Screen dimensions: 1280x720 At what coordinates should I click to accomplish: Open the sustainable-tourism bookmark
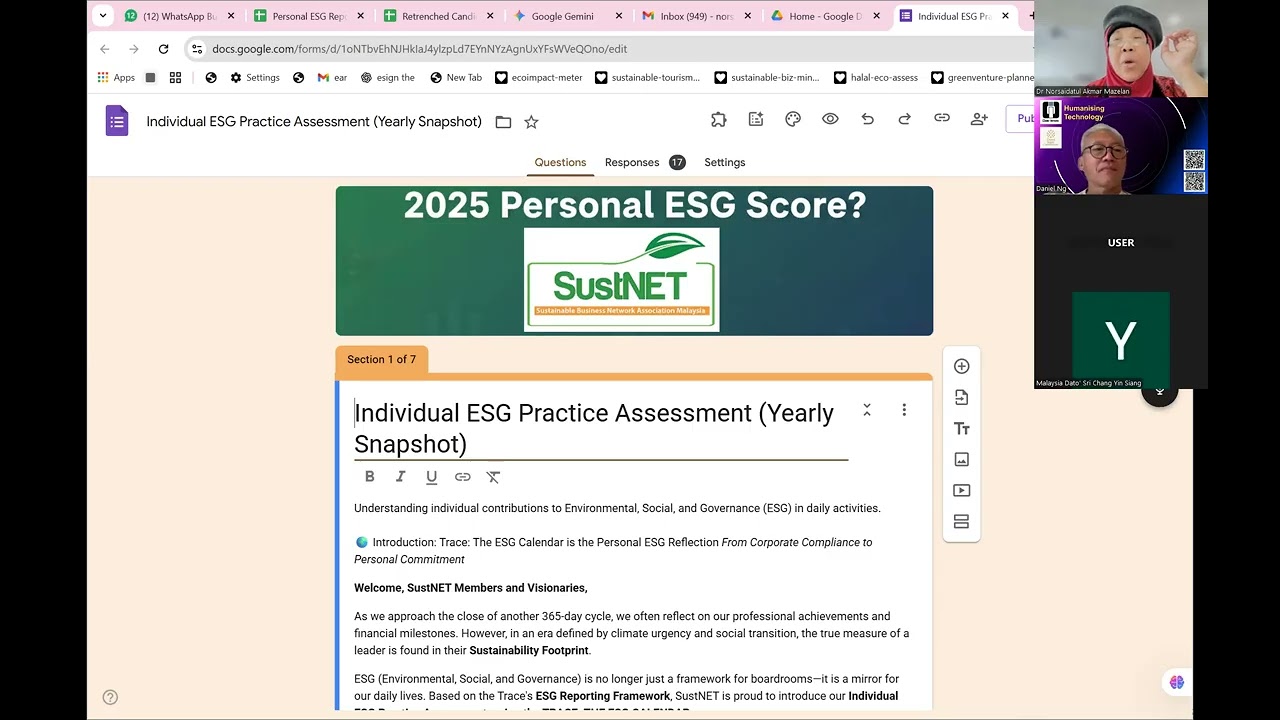pos(648,78)
